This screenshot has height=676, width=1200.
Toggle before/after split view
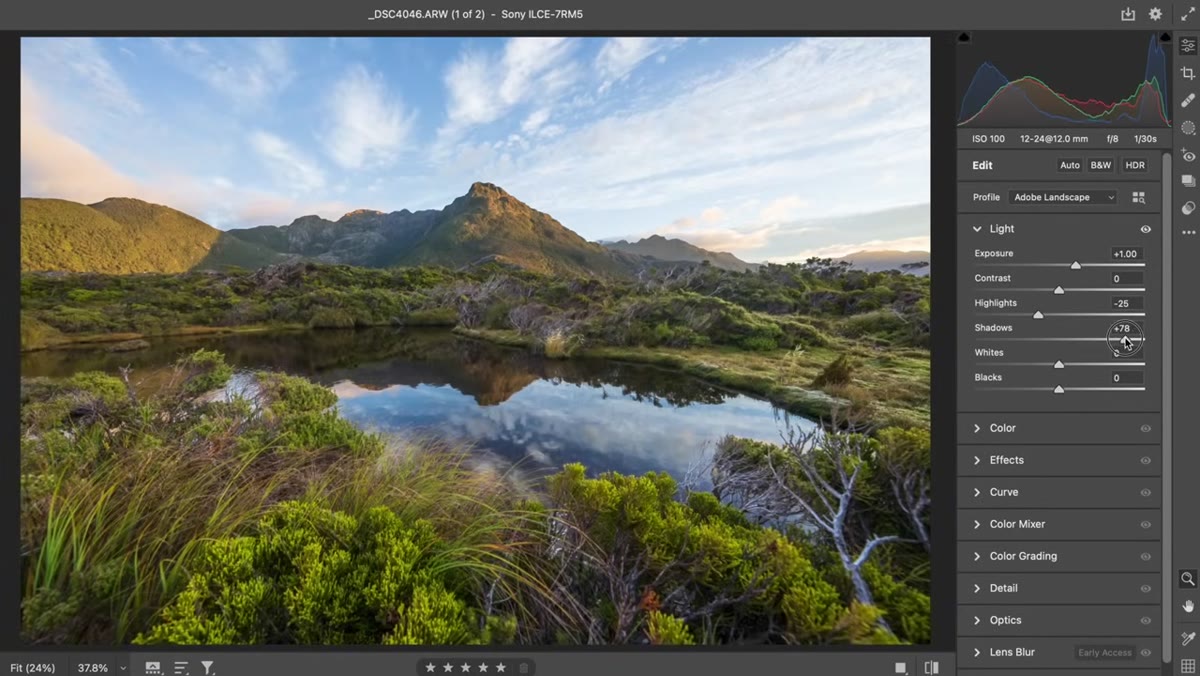coord(932,667)
